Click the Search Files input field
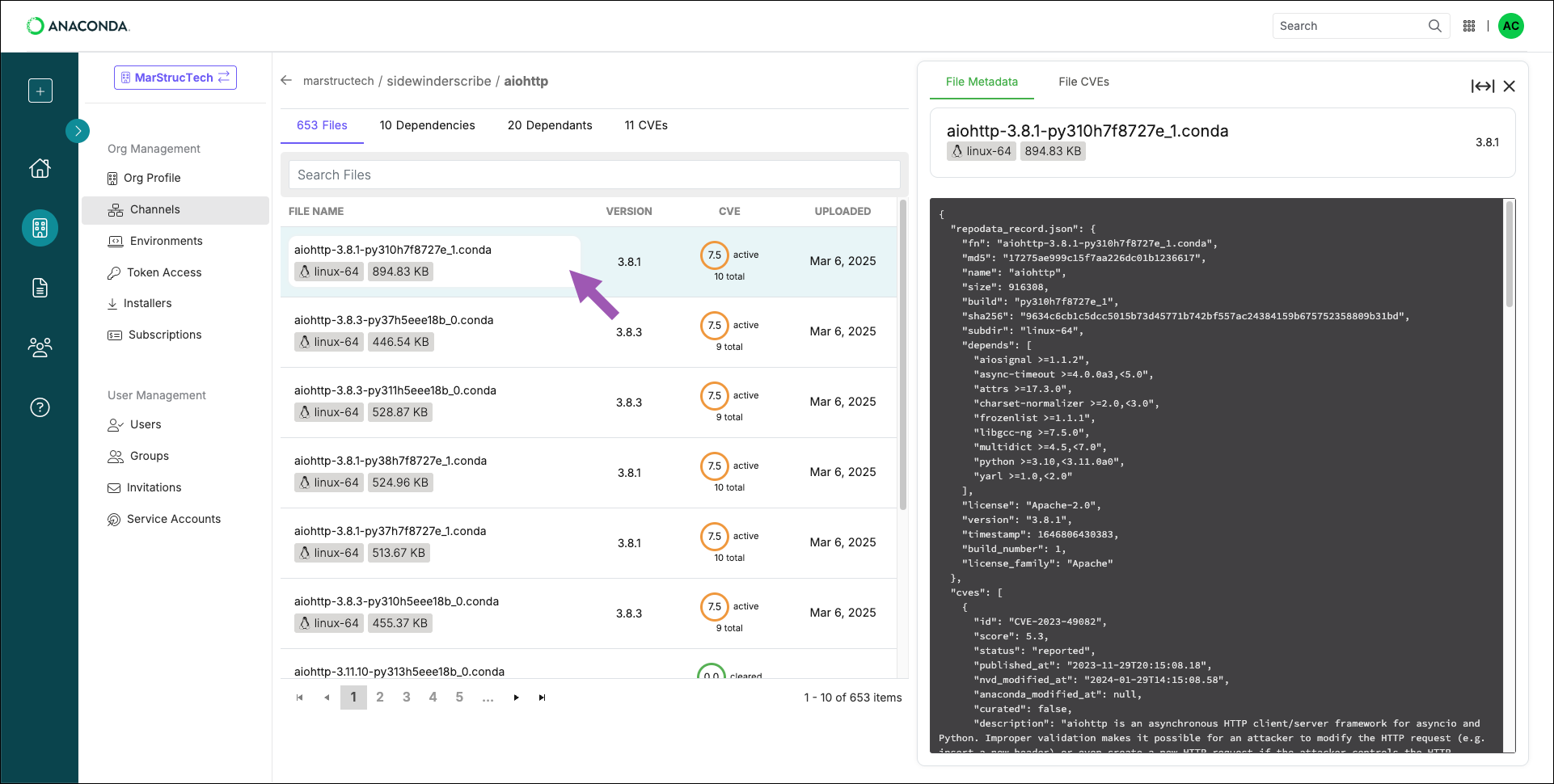The image size is (1554, 784). [594, 175]
